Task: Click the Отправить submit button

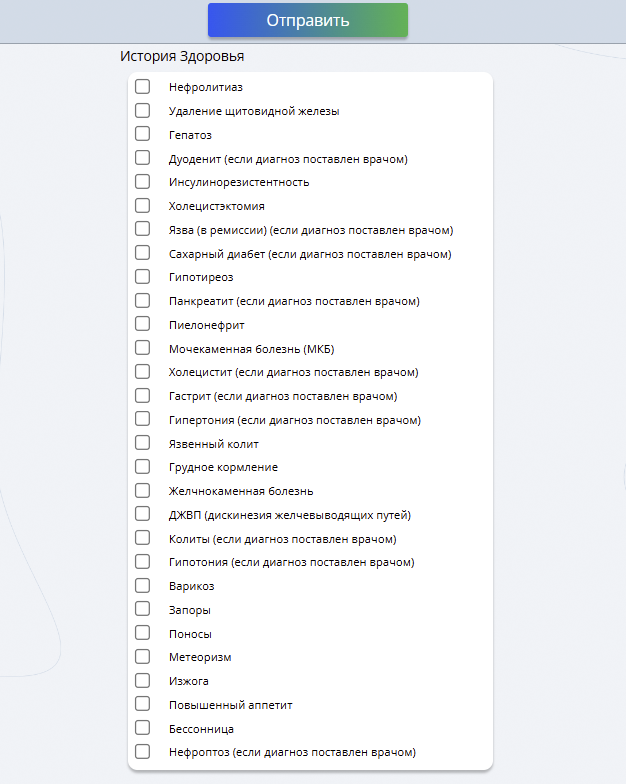Action: [x=308, y=20]
